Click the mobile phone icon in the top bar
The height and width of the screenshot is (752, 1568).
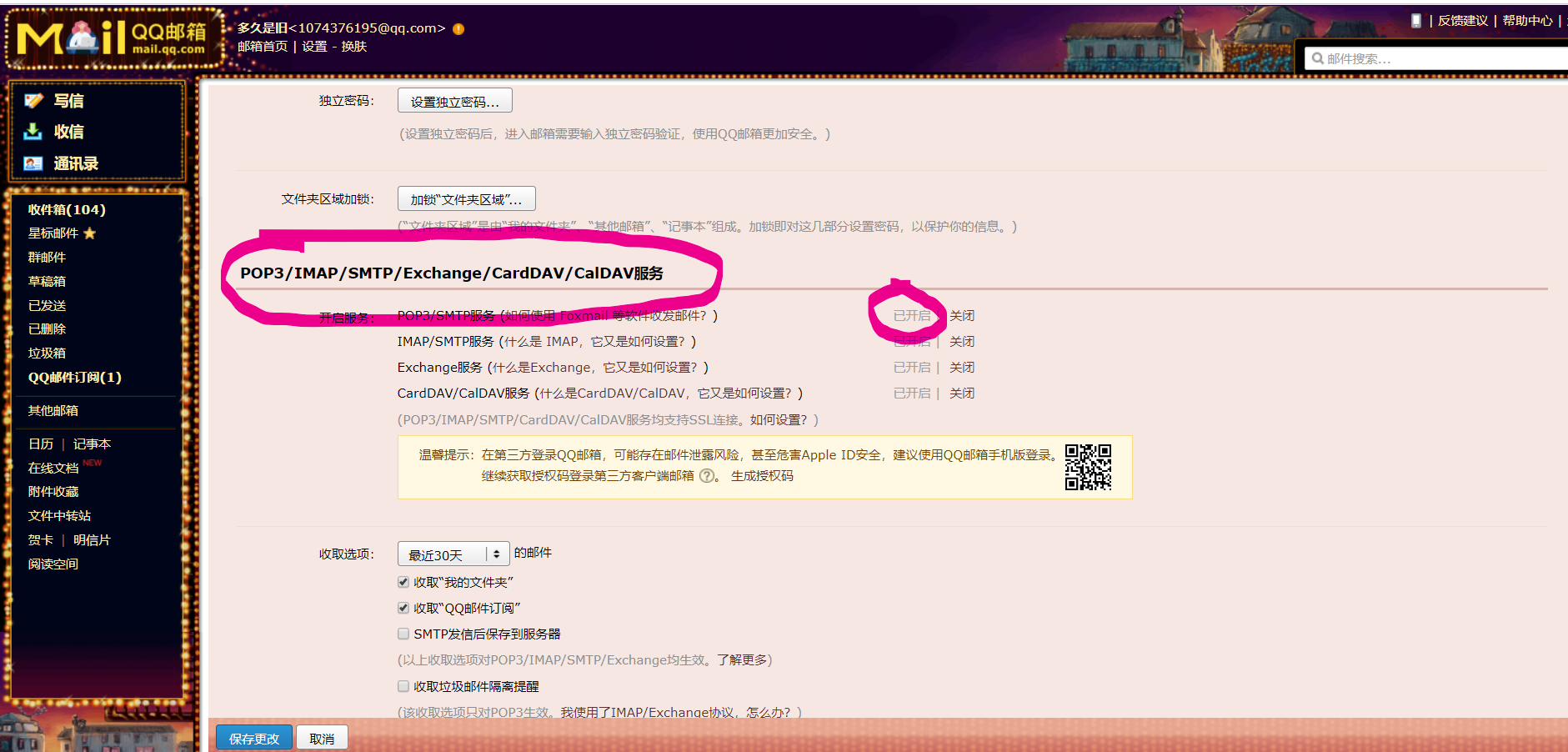(x=1417, y=20)
